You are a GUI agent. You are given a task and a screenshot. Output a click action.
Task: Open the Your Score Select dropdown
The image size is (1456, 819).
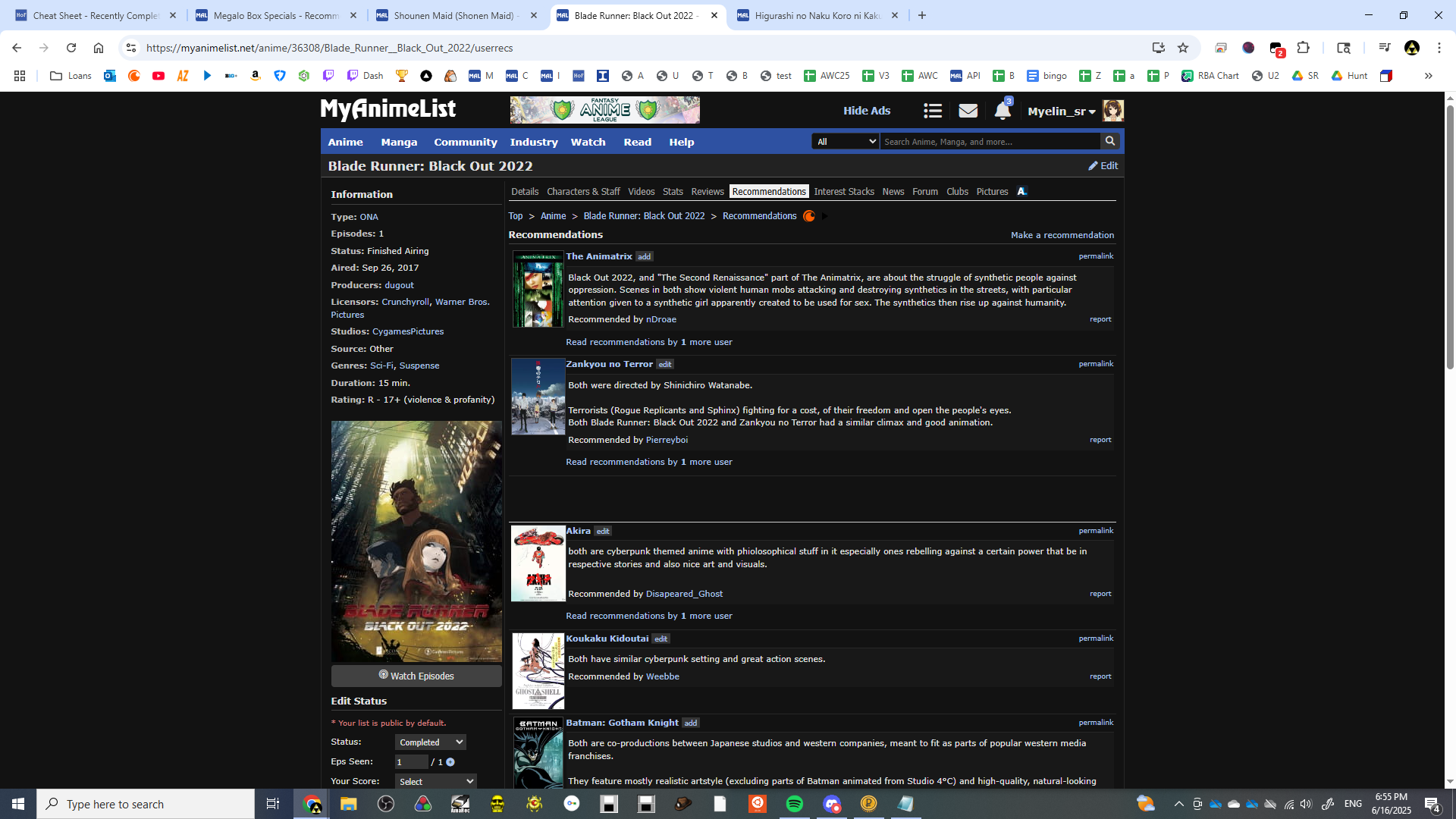point(435,782)
